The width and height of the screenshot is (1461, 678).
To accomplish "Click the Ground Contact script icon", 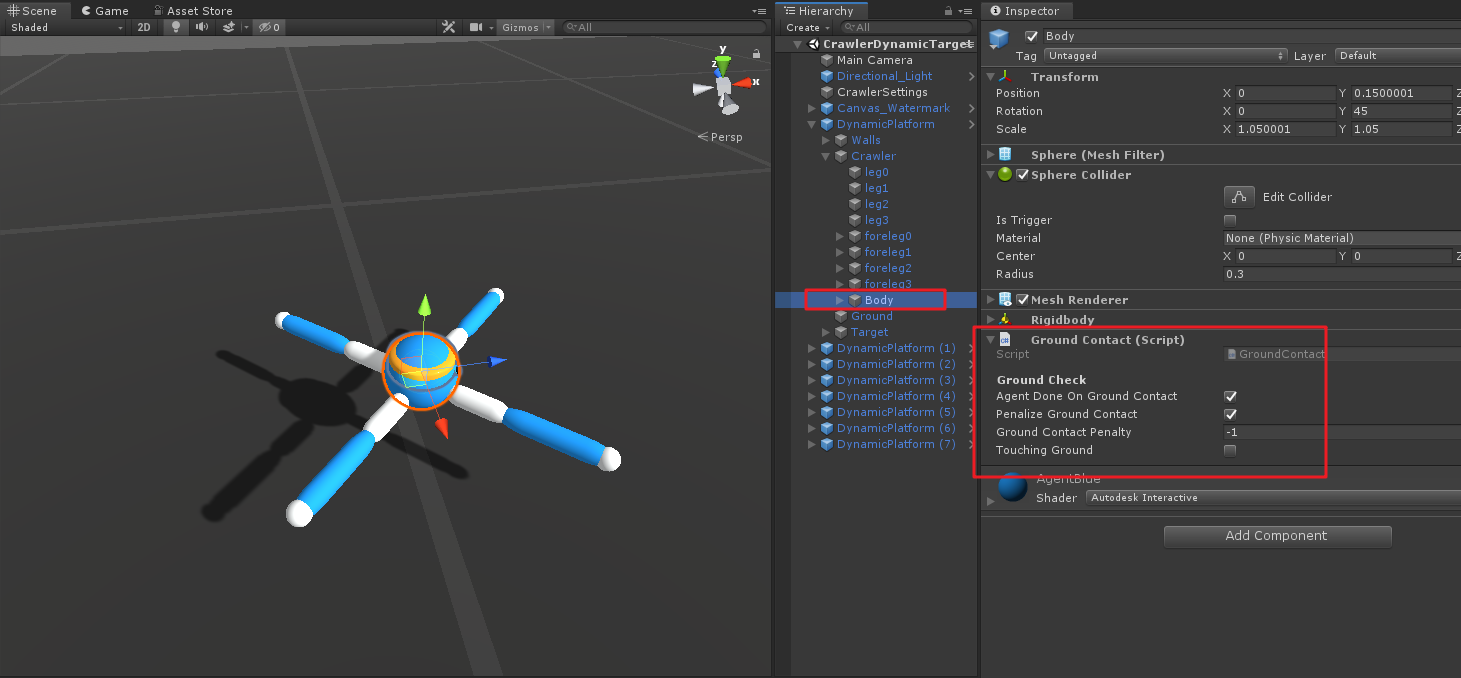I will pyautogui.click(x=1005, y=339).
